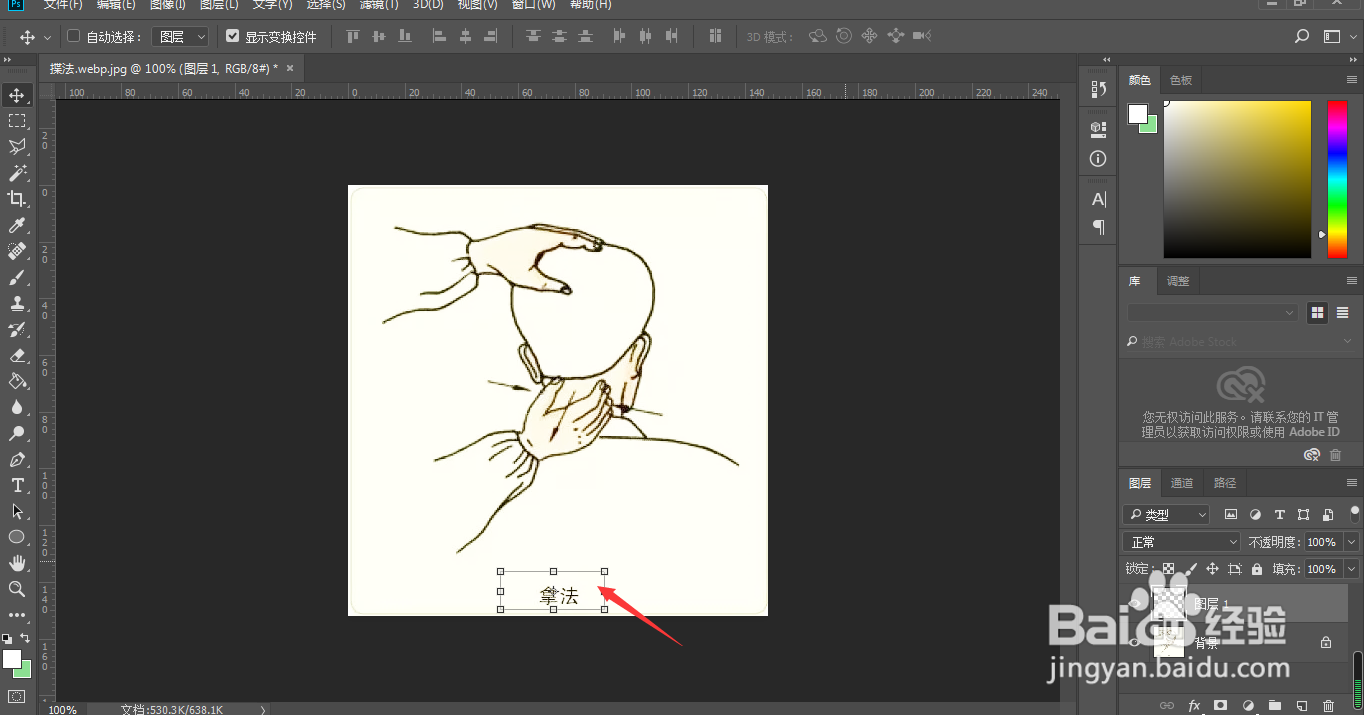Toggle lock all padlock icon

click(1258, 569)
